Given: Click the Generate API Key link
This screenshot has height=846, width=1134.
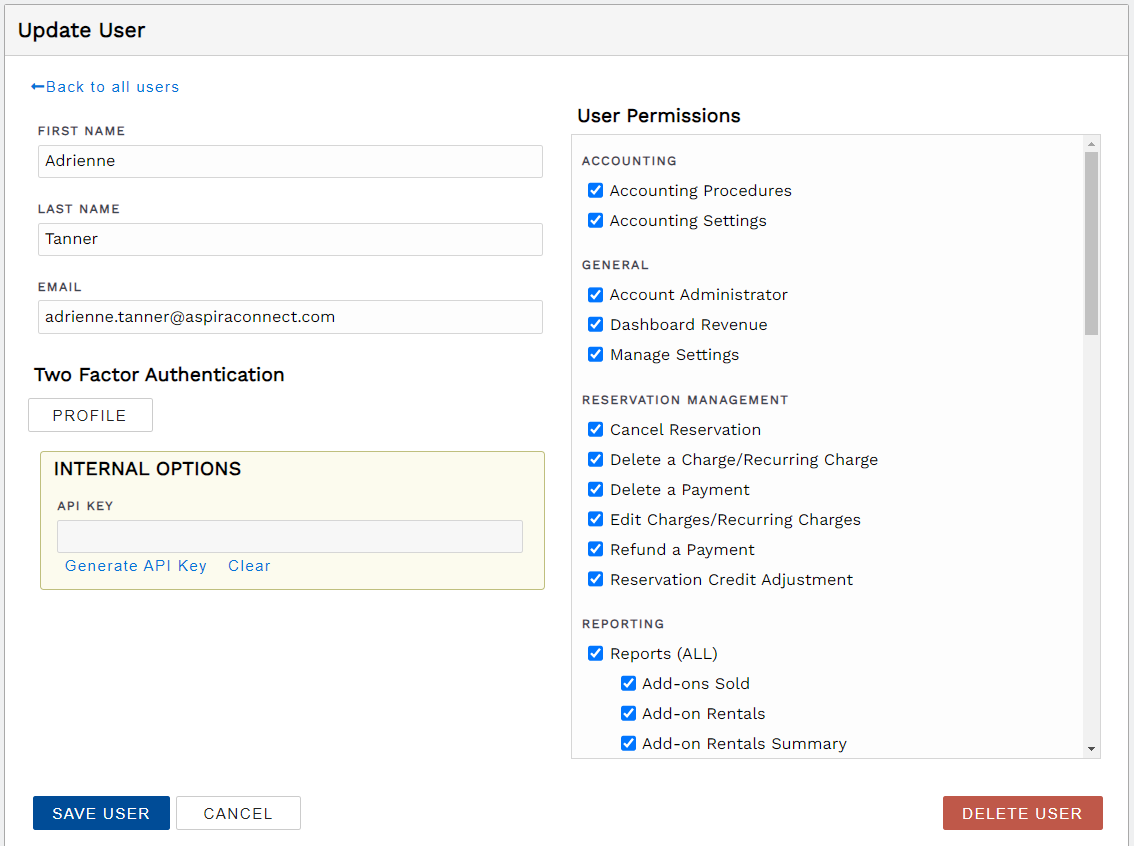Looking at the screenshot, I should point(136,566).
